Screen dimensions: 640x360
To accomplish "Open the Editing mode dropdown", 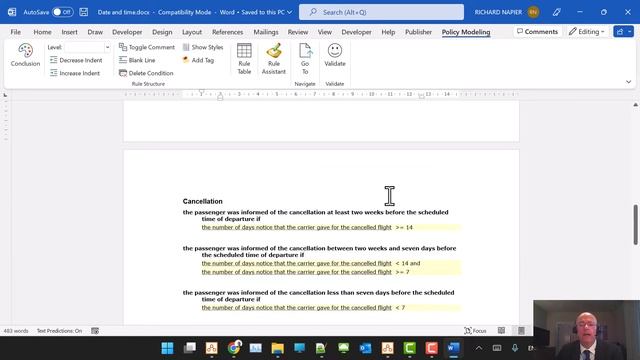I will click(x=587, y=31).
